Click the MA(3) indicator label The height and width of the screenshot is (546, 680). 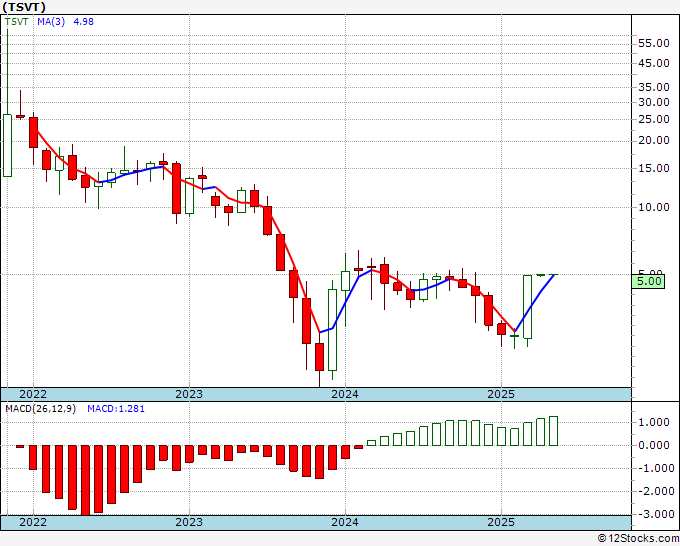(x=51, y=22)
